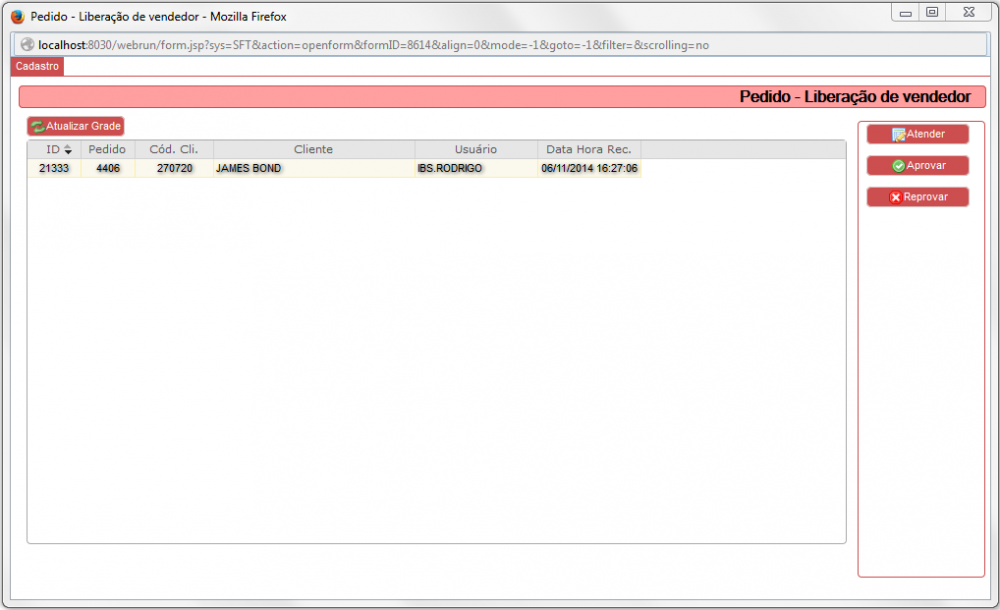1000x610 pixels.
Task: Click the Cliente column header
Action: point(313,149)
